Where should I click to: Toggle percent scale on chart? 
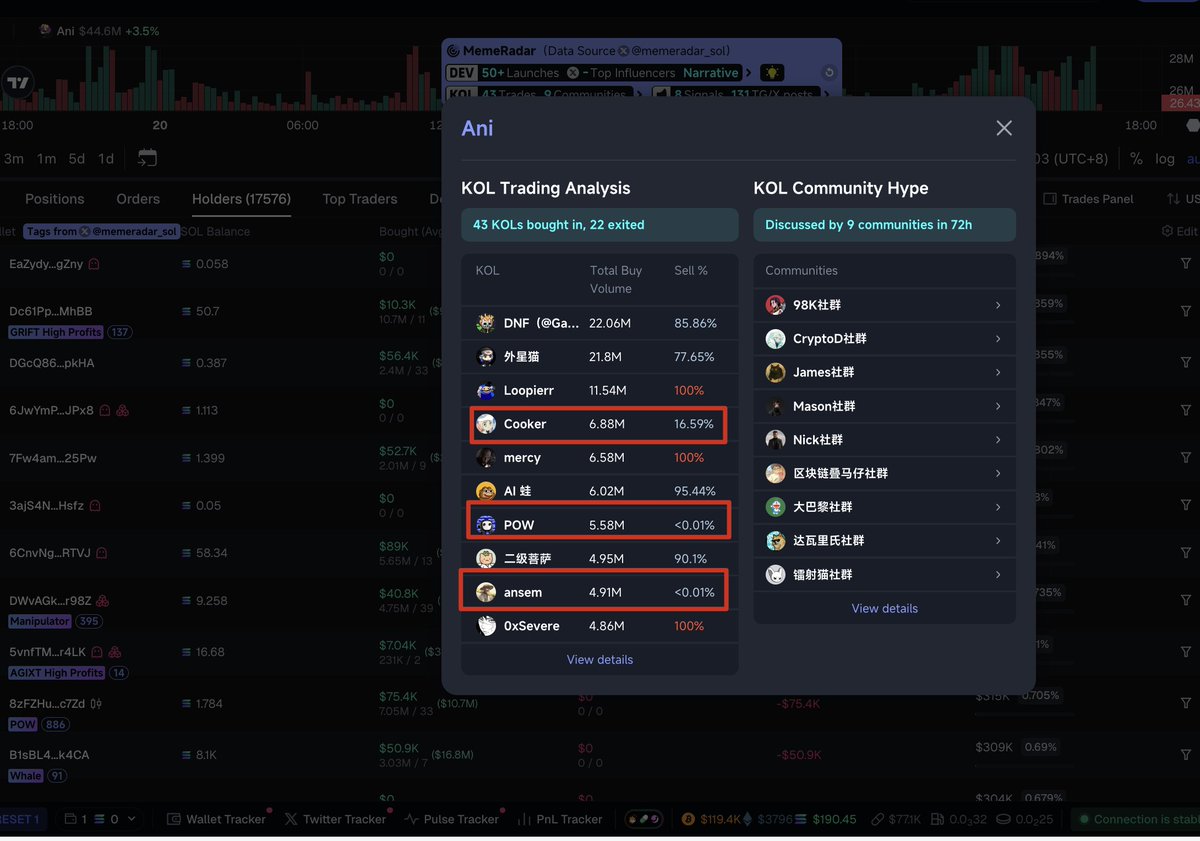coord(1136,158)
